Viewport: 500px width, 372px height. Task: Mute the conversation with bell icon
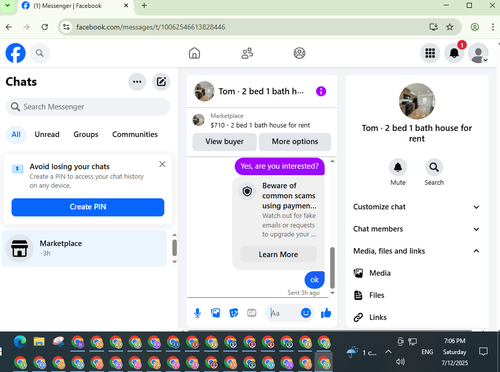(x=398, y=167)
